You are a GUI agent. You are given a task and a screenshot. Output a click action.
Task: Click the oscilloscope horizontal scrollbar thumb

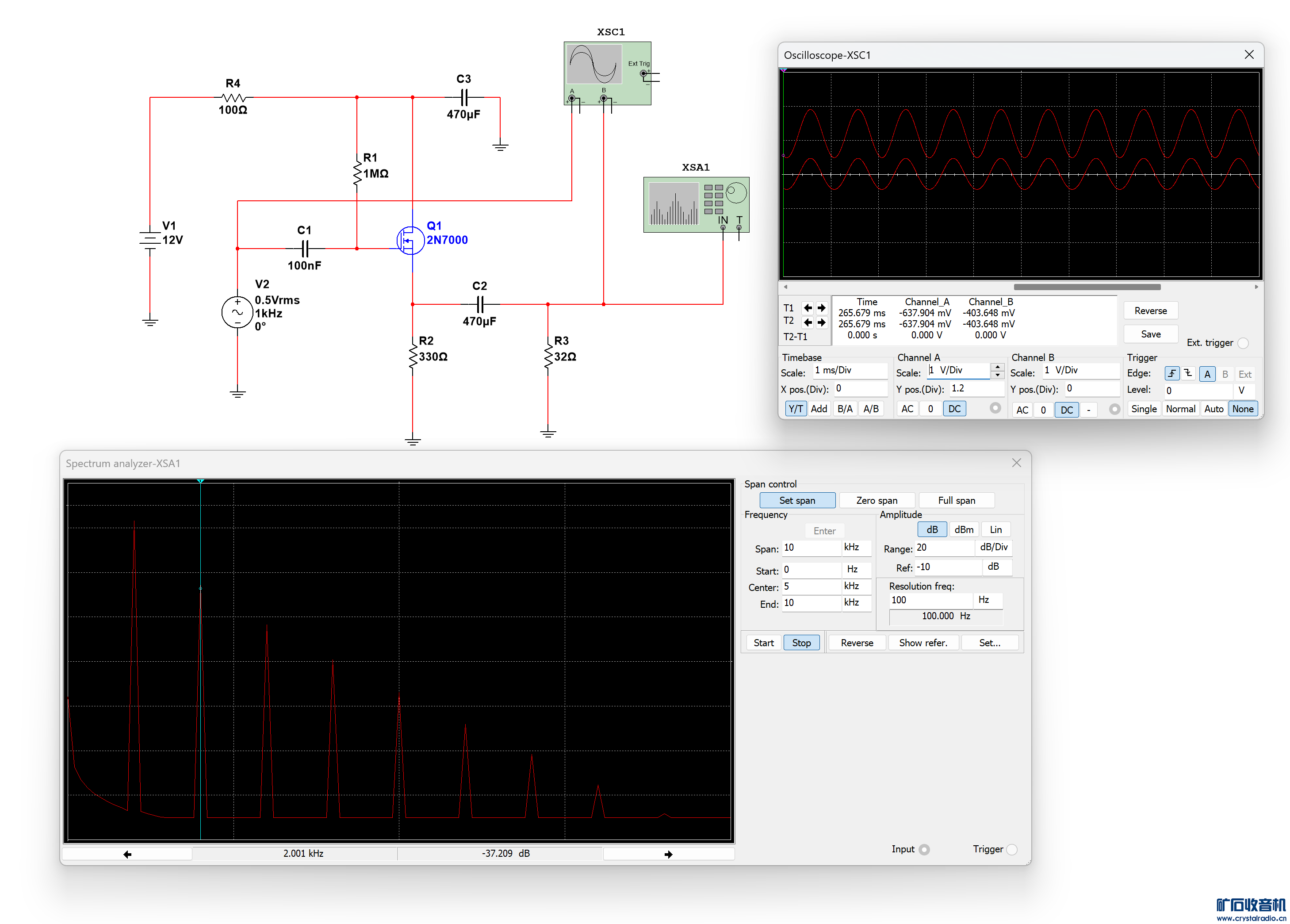click(x=1087, y=287)
